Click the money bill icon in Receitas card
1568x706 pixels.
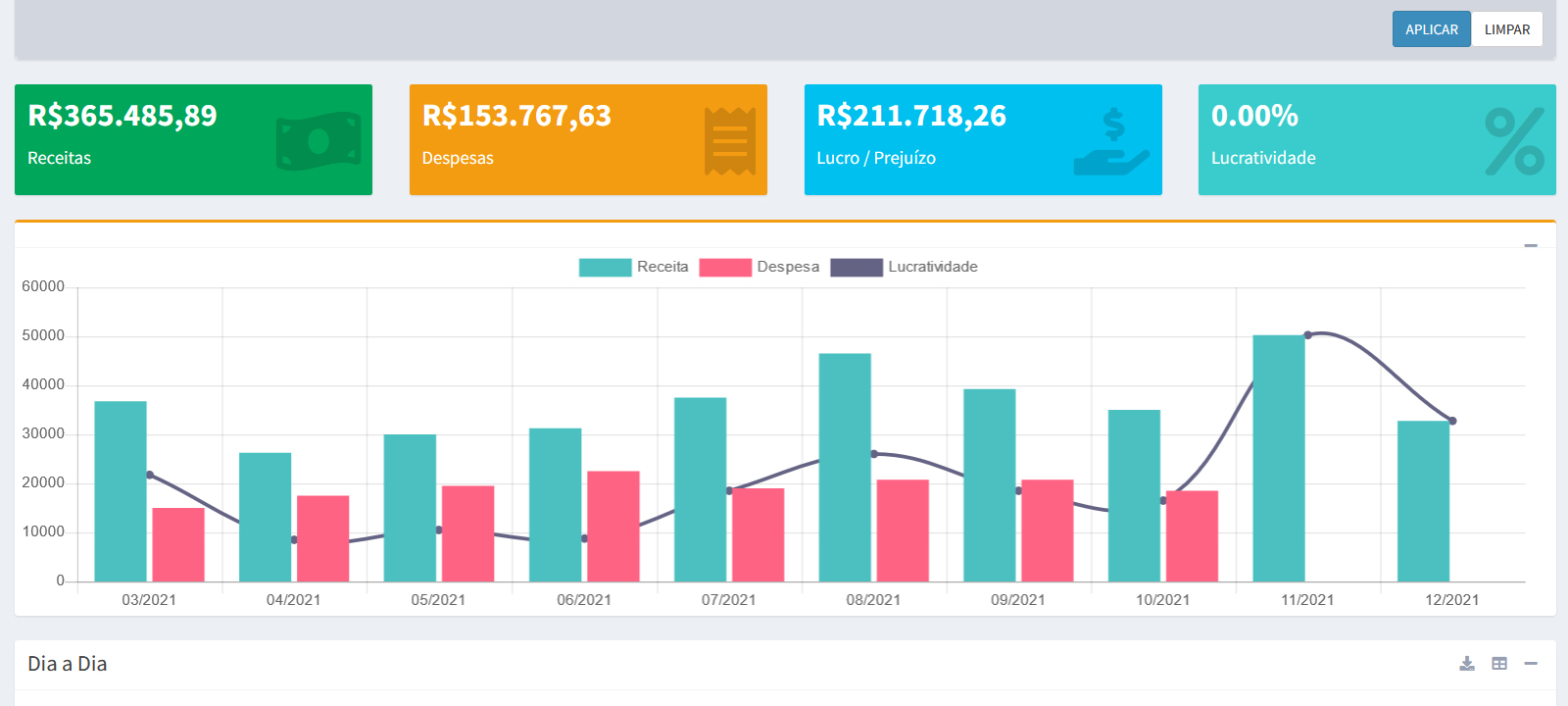(318, 141)
